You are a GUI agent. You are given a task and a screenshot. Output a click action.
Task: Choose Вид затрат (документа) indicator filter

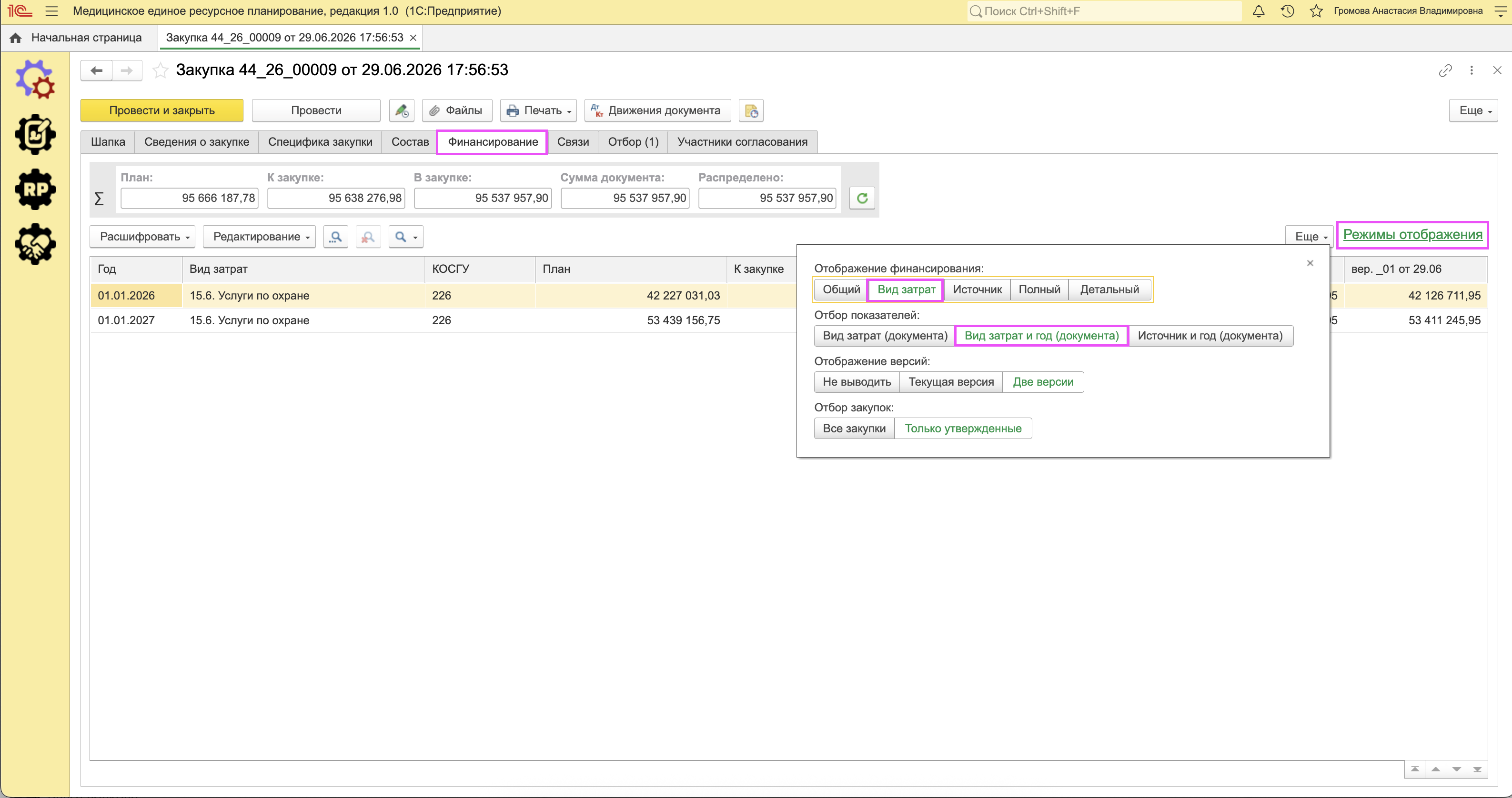(885, 336)
